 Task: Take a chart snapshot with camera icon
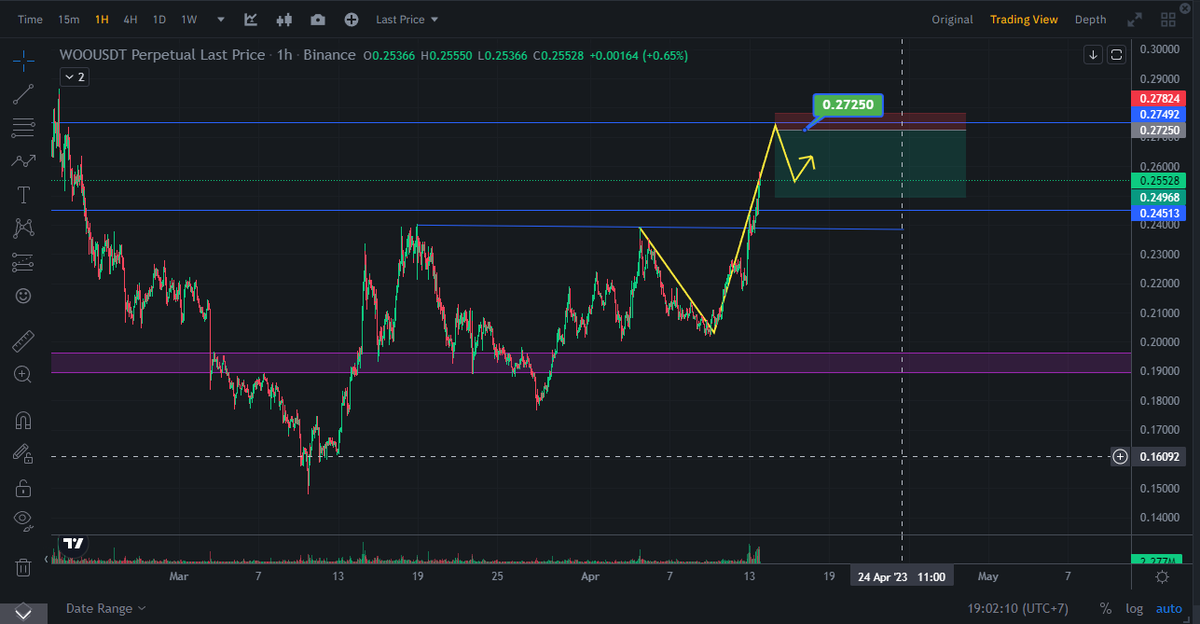click(318, 19)
